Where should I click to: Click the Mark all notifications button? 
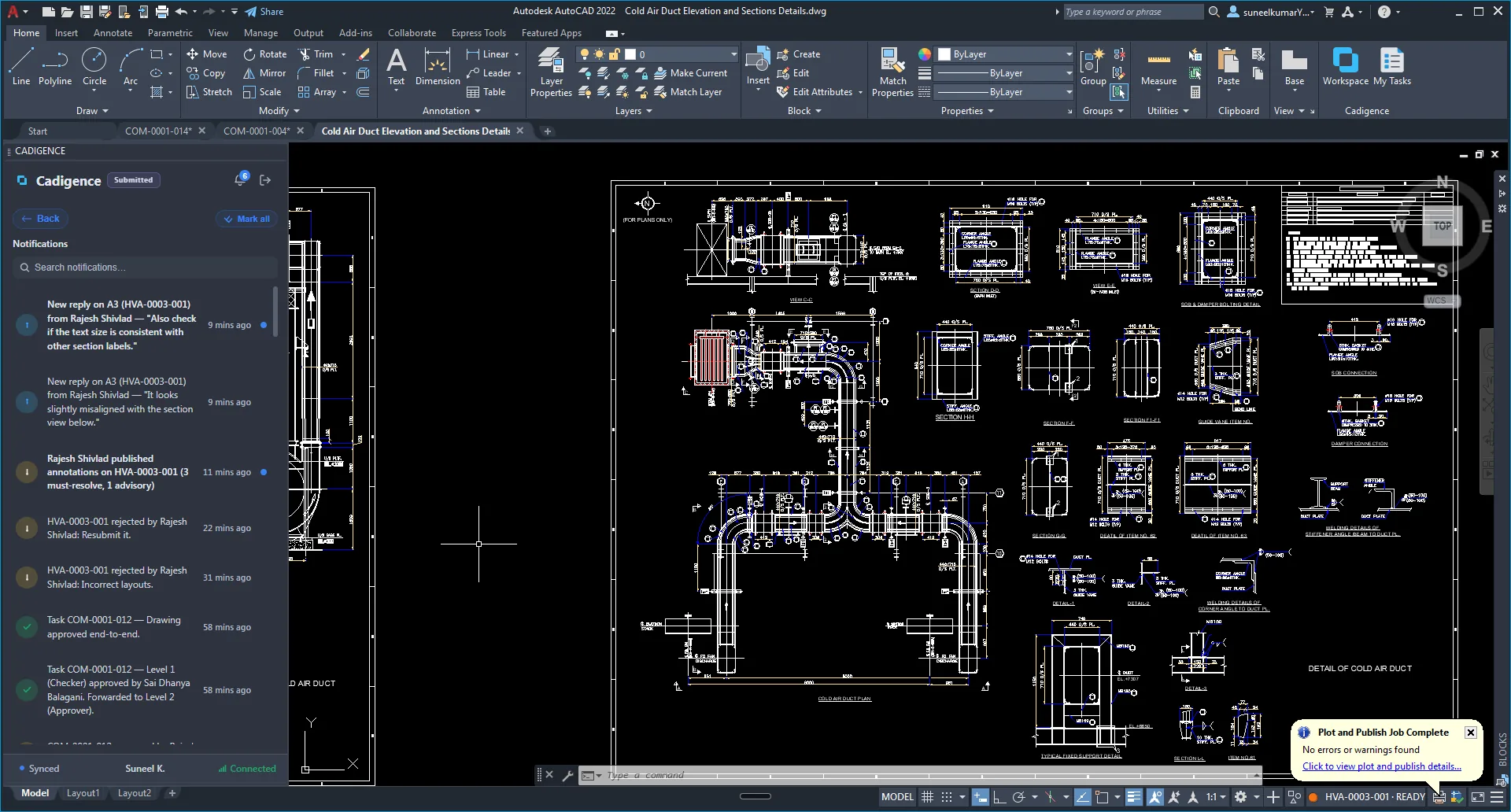tap(246, 219)
